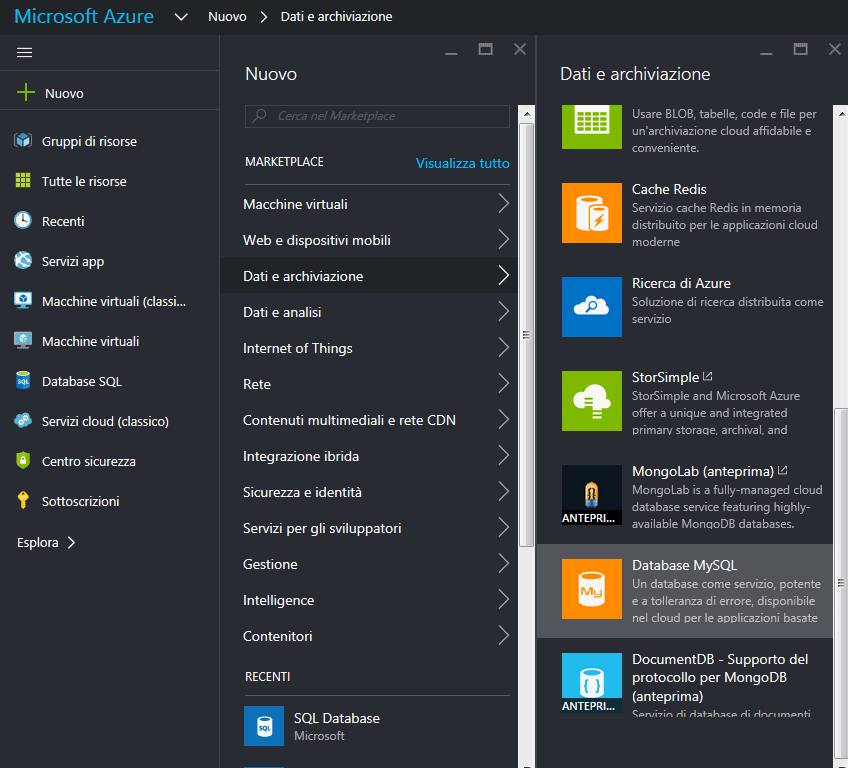Maximize the Nuovo blade
Screen dimensions: 848x768
[x=486, y=49]
